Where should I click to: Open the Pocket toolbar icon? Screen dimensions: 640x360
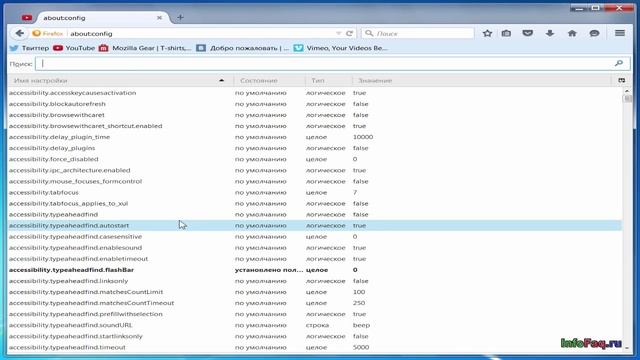[x=528, y=33]
